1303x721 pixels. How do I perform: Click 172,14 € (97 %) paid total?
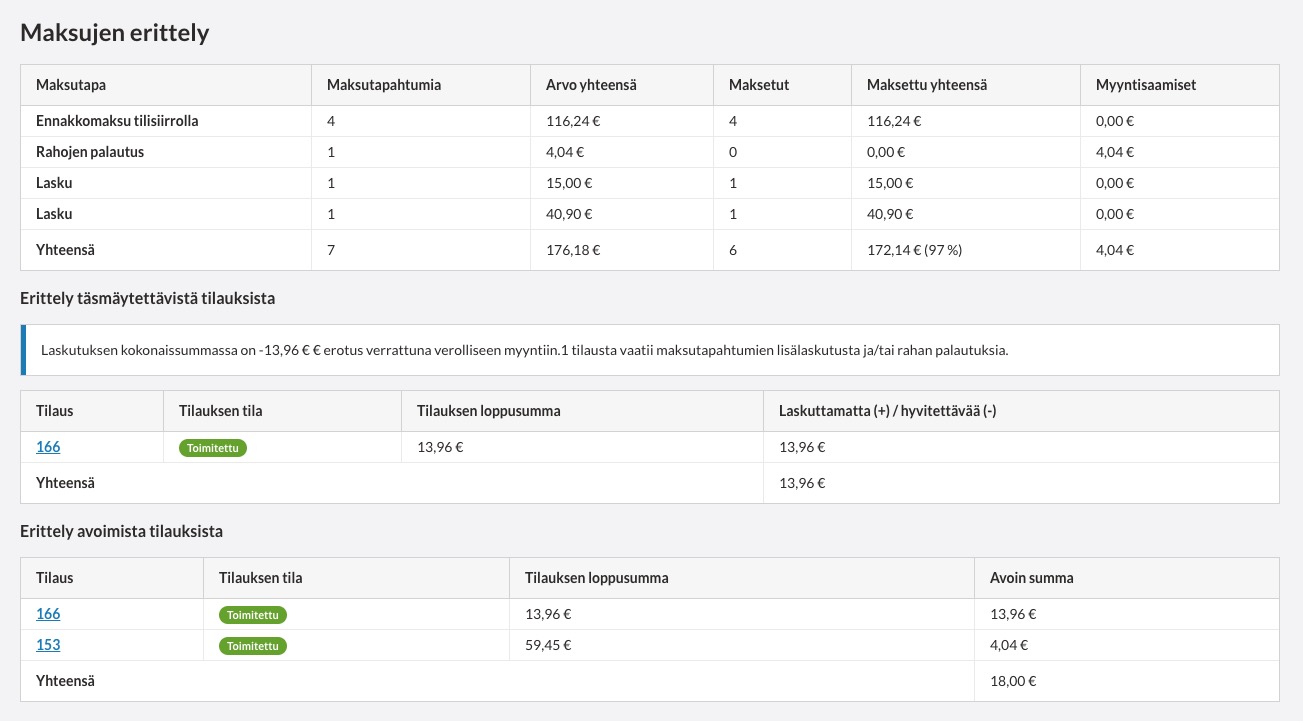(915, 250)
